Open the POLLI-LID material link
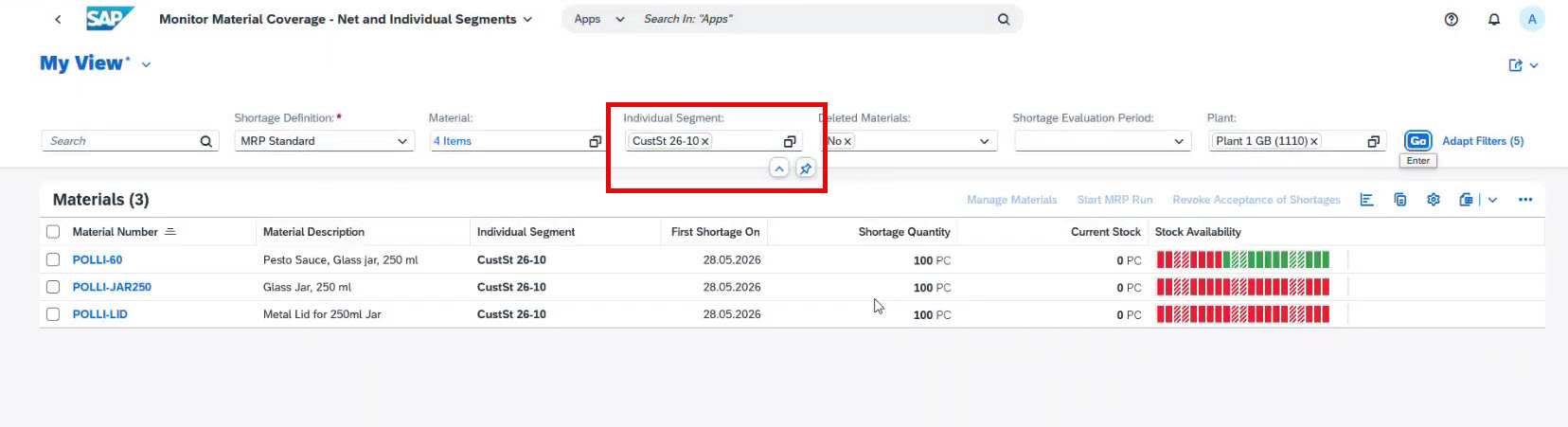This screenshot has width=1568, height=427. pos(99,314)
